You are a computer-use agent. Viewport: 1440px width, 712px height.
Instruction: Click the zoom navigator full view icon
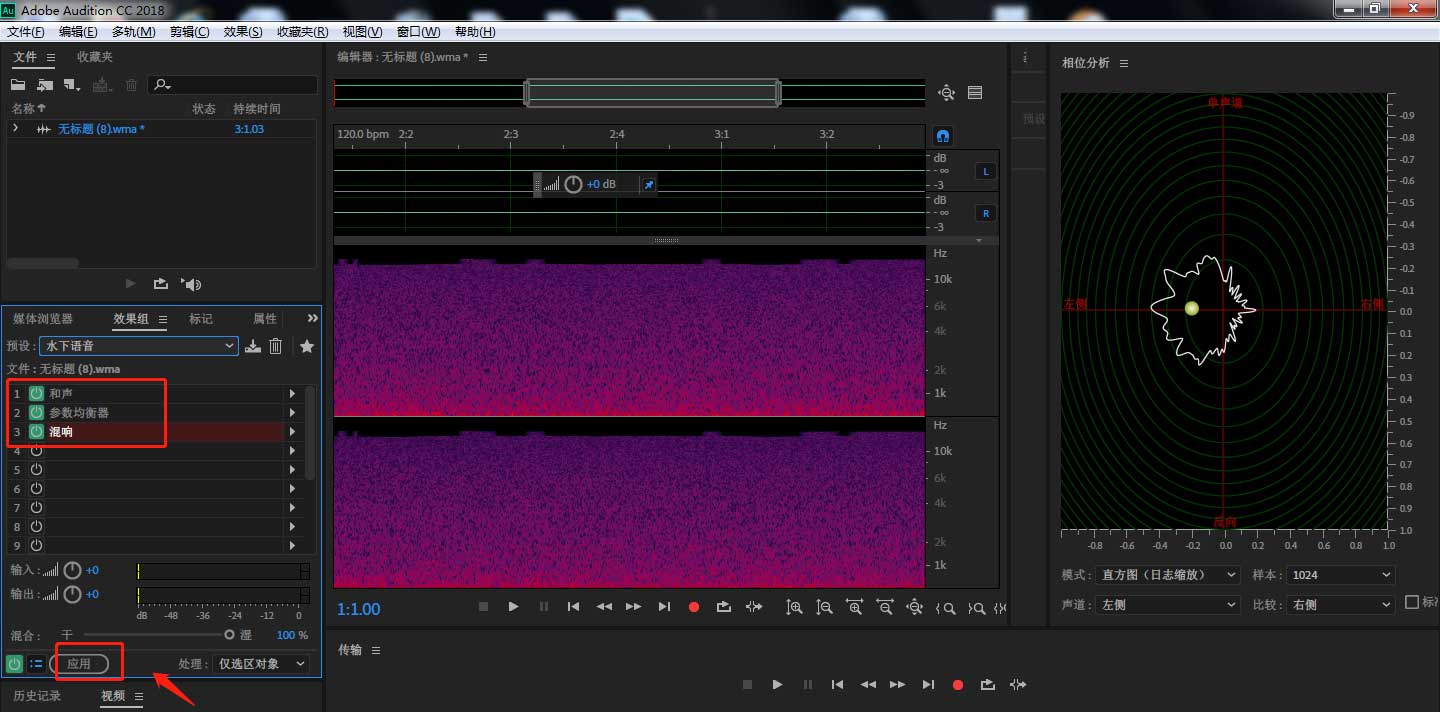click(x=946, y=93)
